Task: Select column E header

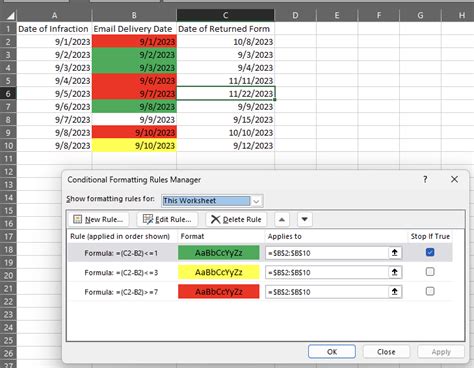Action: pos(337,15)
